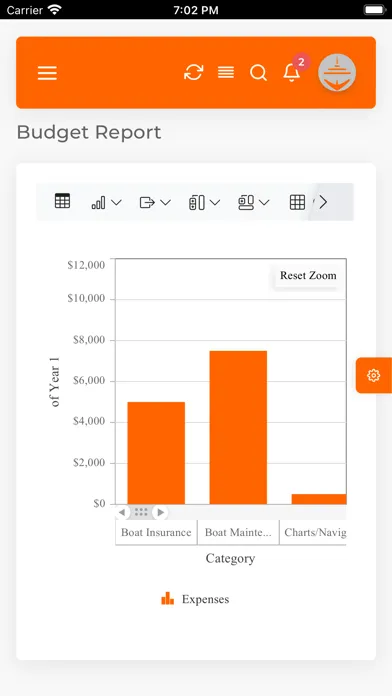Image resolution: width=392 pixels, height=696 pixels.
Task: Open notifications bell with 2 badge
Action: coord(292,73)
